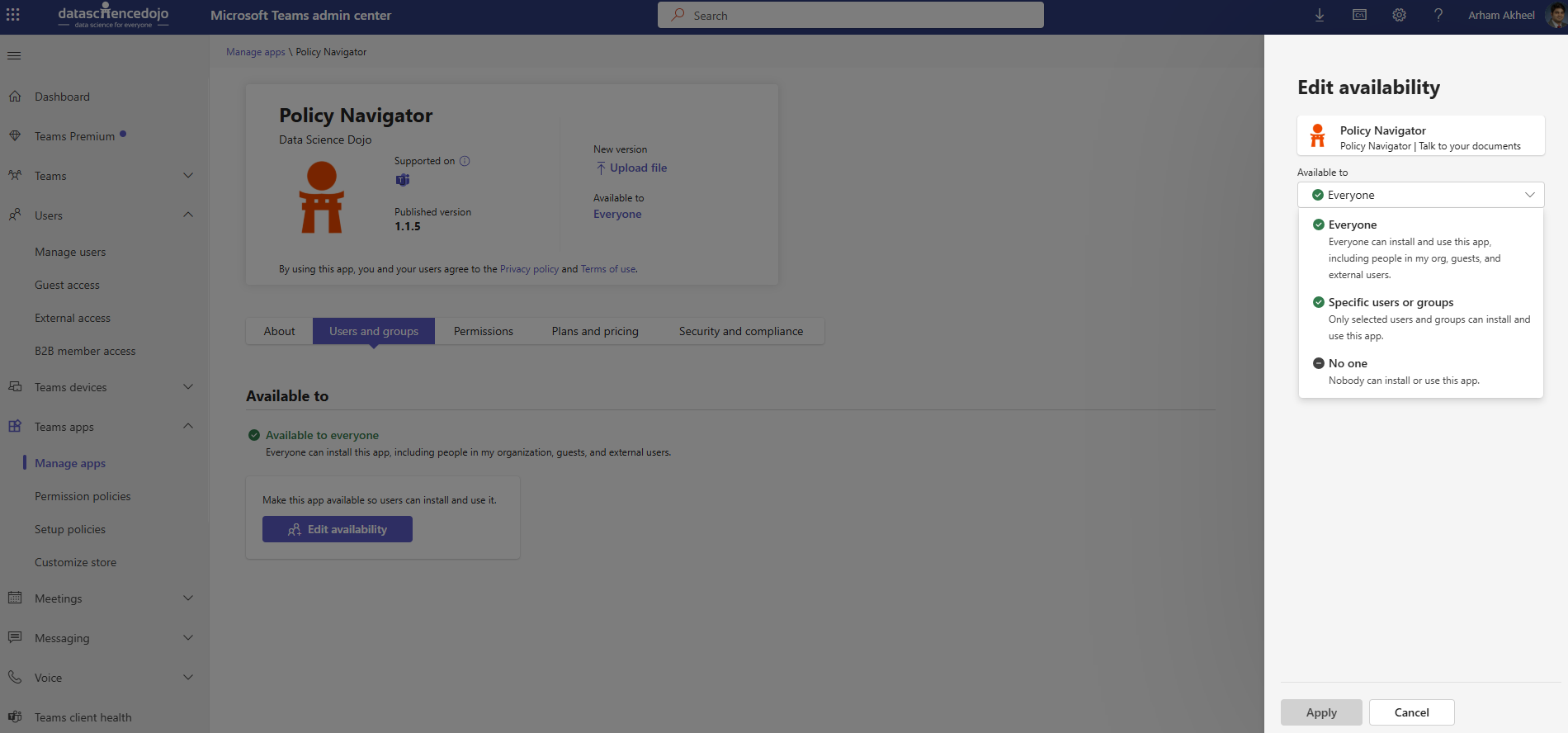Open the Cloud Shell icon in header

1359,15
